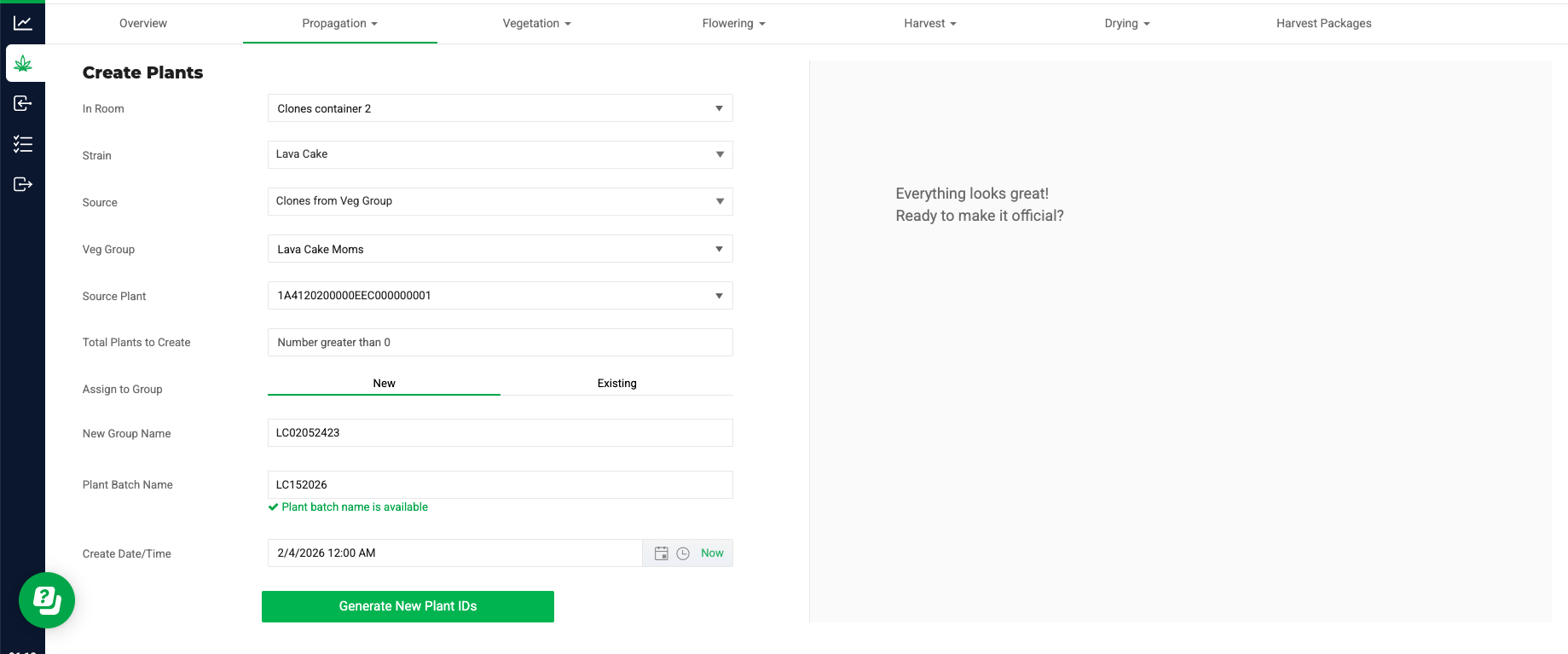Switch Assign to Group to New

(x=384, y=384)
